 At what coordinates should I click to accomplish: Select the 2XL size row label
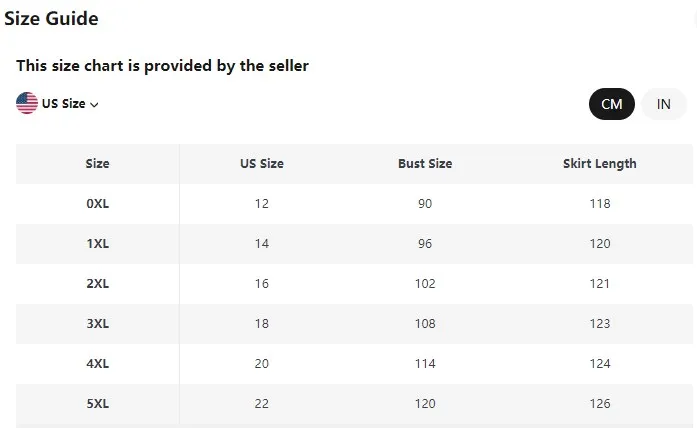(x=97, y=284)
